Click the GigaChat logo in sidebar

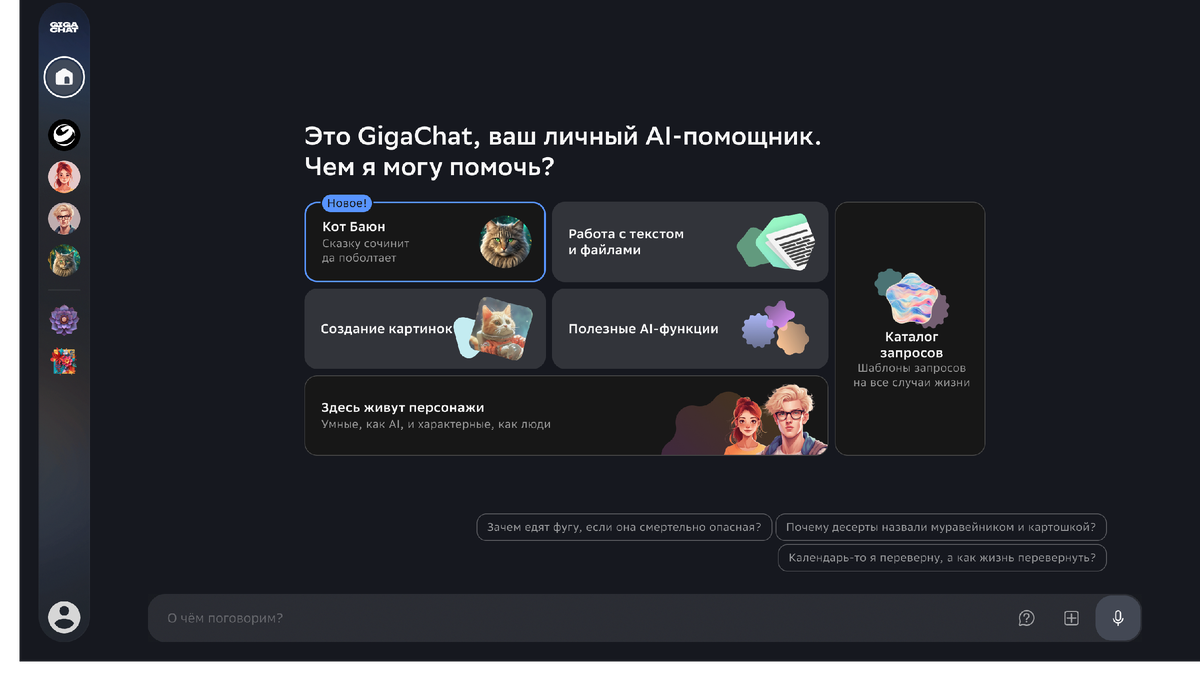pyautogui.click(x=64, y=27)
